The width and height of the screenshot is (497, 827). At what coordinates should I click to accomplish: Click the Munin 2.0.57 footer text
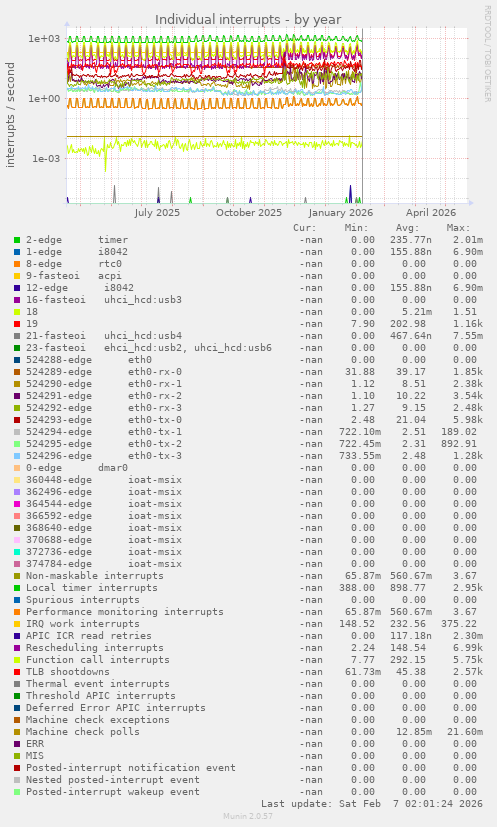coord(248,816)
